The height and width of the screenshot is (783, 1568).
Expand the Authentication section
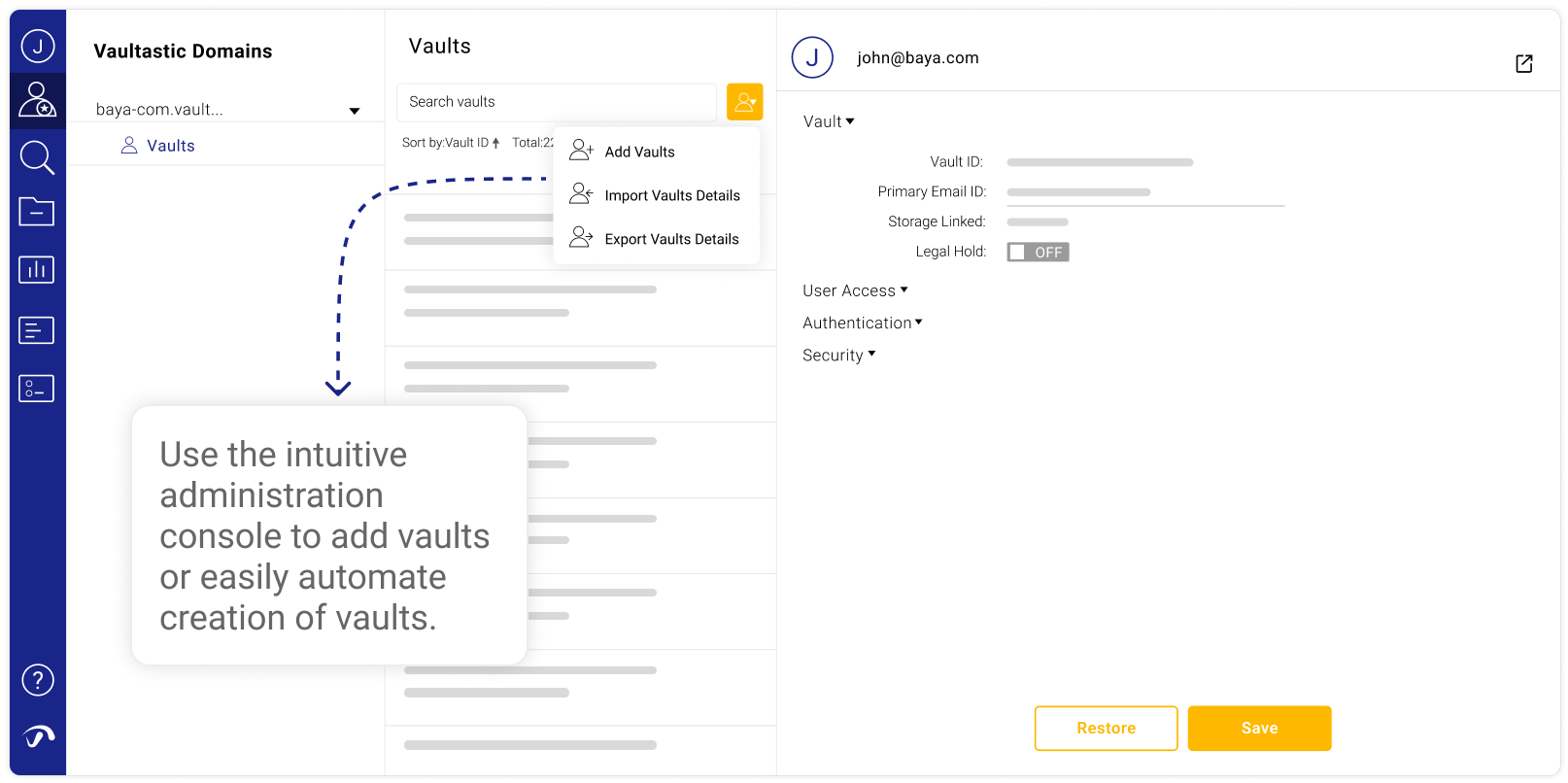(863, 323)
